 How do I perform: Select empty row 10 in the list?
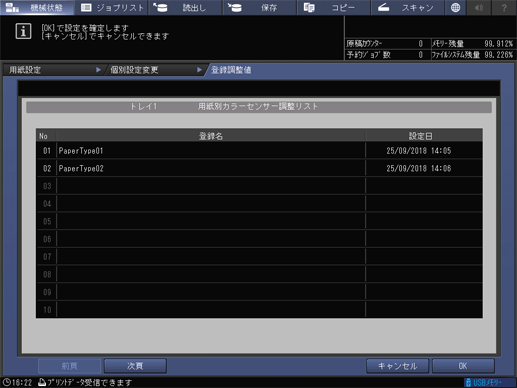(259, 310)
